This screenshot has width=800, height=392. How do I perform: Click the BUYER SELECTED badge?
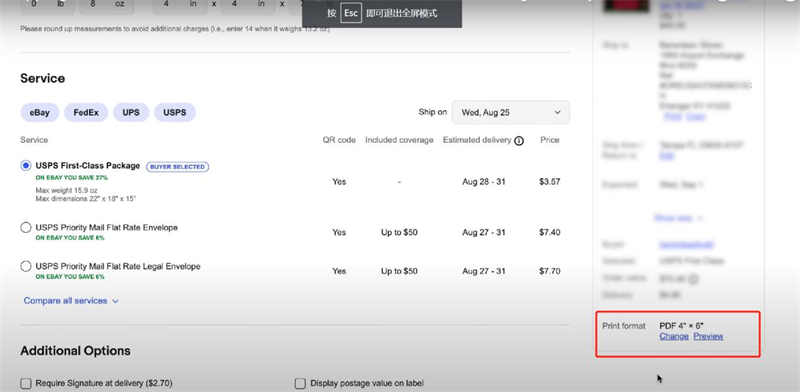coord(178,167)
